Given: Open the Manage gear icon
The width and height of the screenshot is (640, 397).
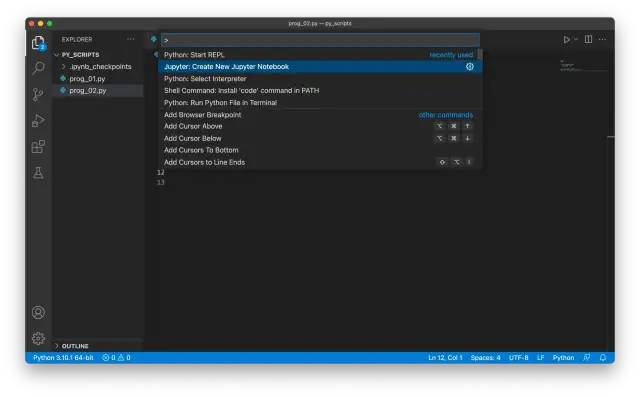Looking at the screenshot, I should pos(38,338).
